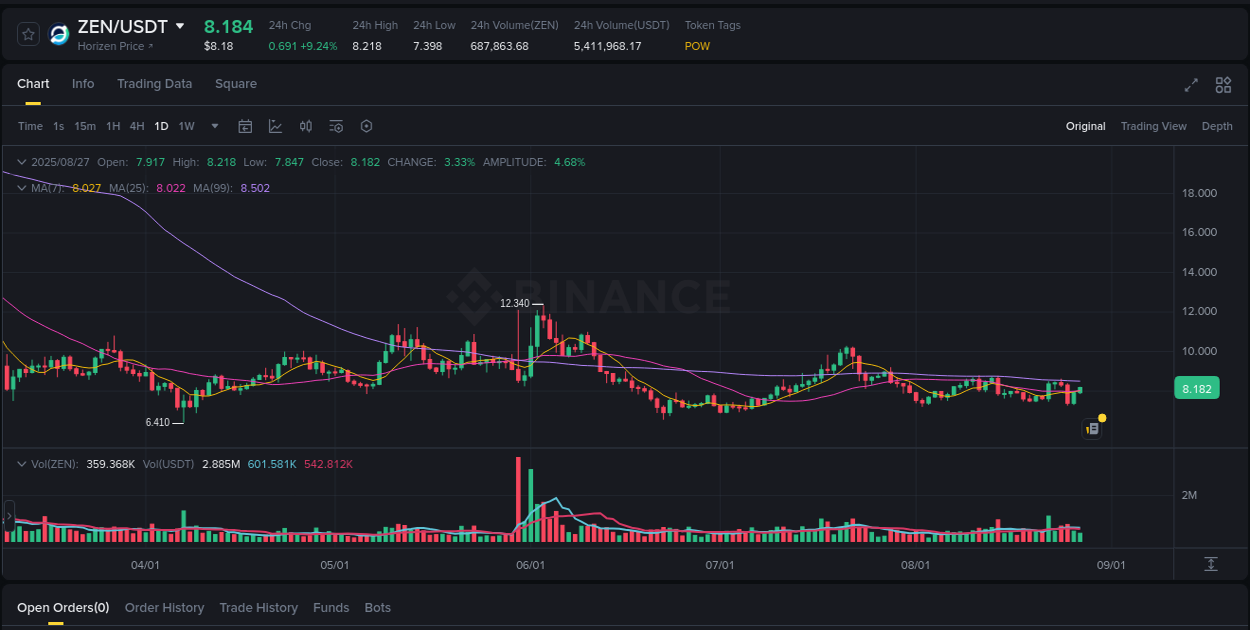Click the grid layout icon top right
The height and width of the screenshot is (630, 1250).
click(x=1223, y=85)
